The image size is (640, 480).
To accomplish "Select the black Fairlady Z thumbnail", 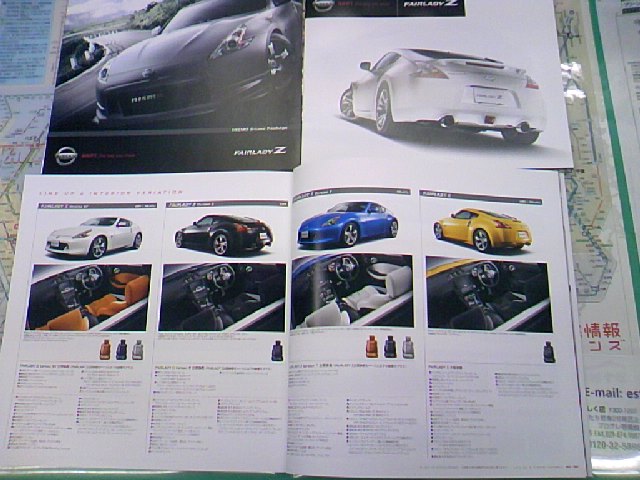I will pos(224,234).
